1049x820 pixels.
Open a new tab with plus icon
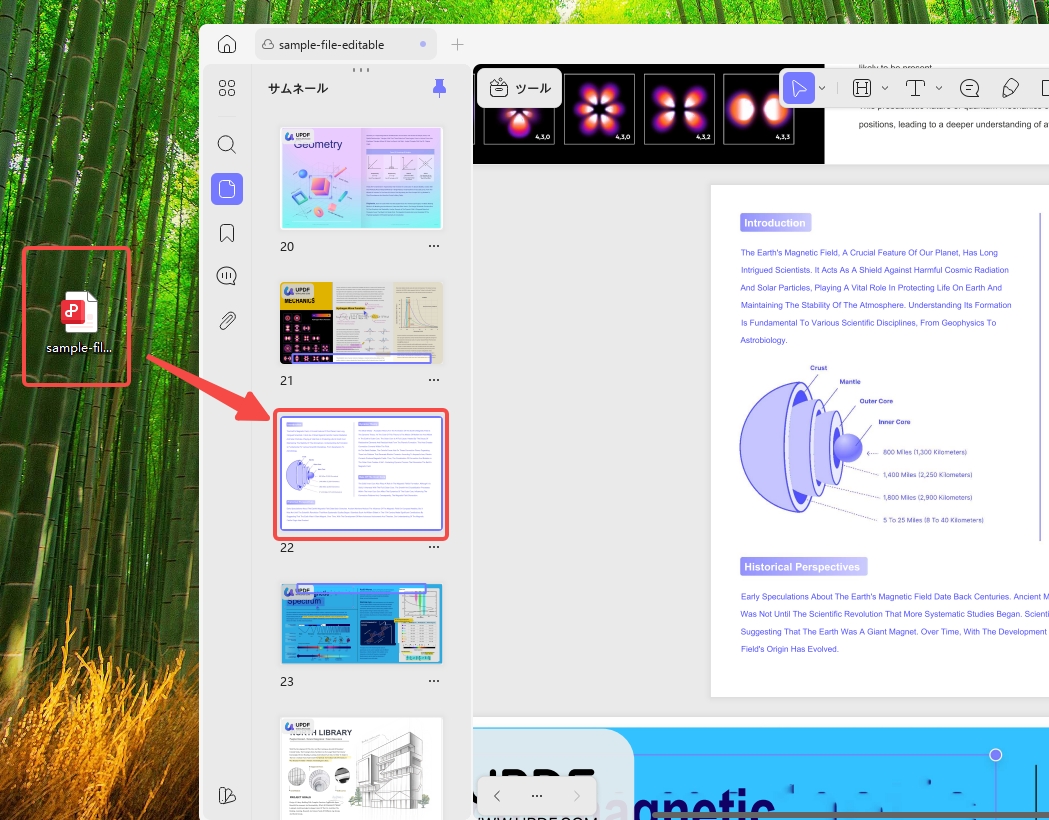[x=458, y=45]
